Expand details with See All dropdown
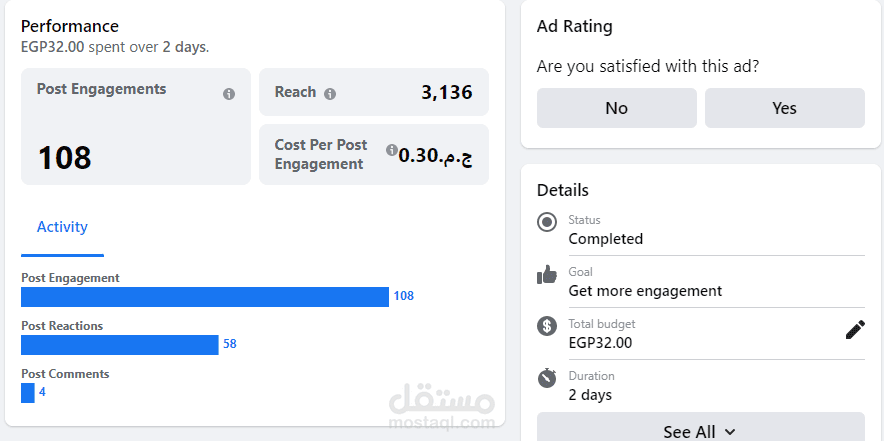This screenshot has width=884, height=441. tap(700, 431)
